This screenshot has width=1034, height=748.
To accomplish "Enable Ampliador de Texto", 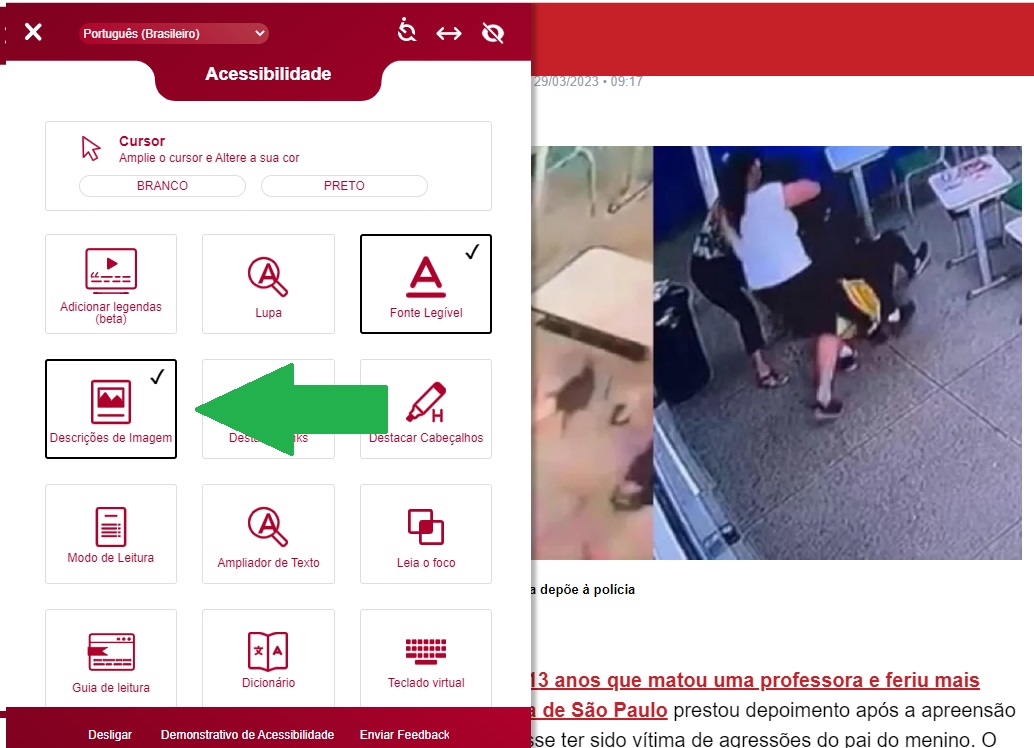I will [x=268, y=534].
